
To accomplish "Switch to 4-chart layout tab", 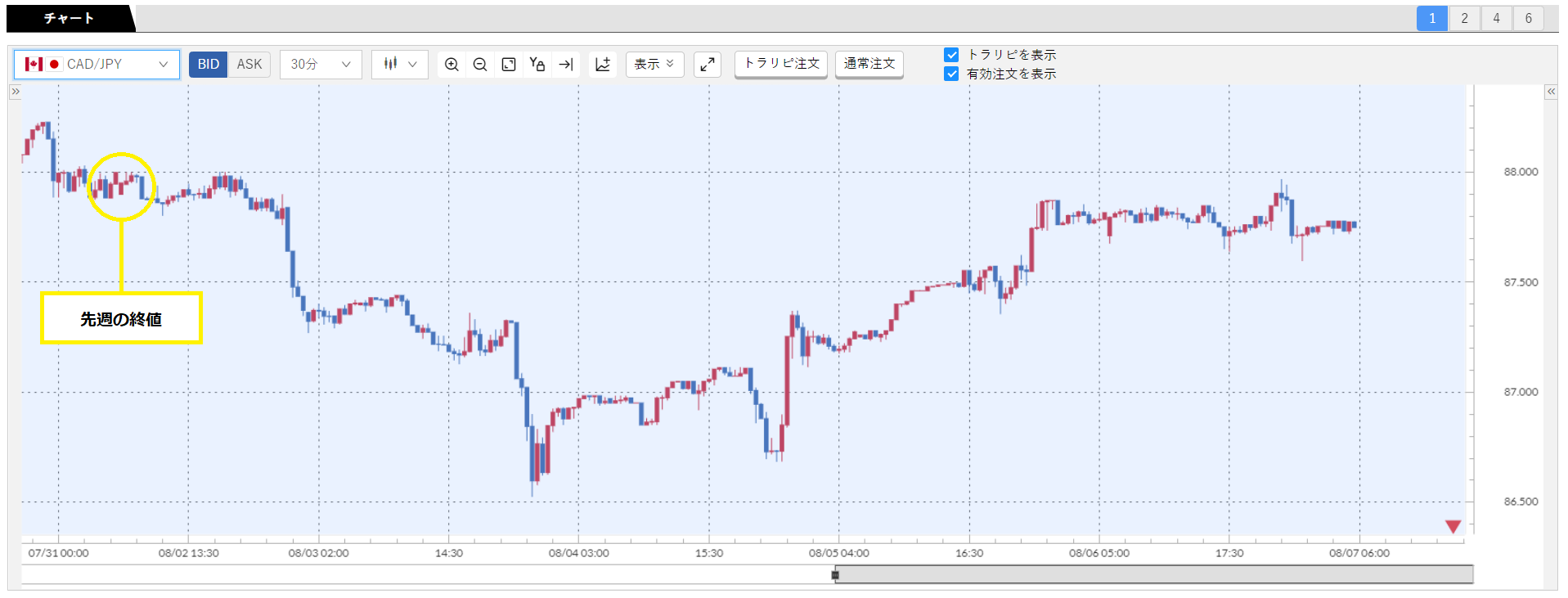I will tap(1496, 18).
